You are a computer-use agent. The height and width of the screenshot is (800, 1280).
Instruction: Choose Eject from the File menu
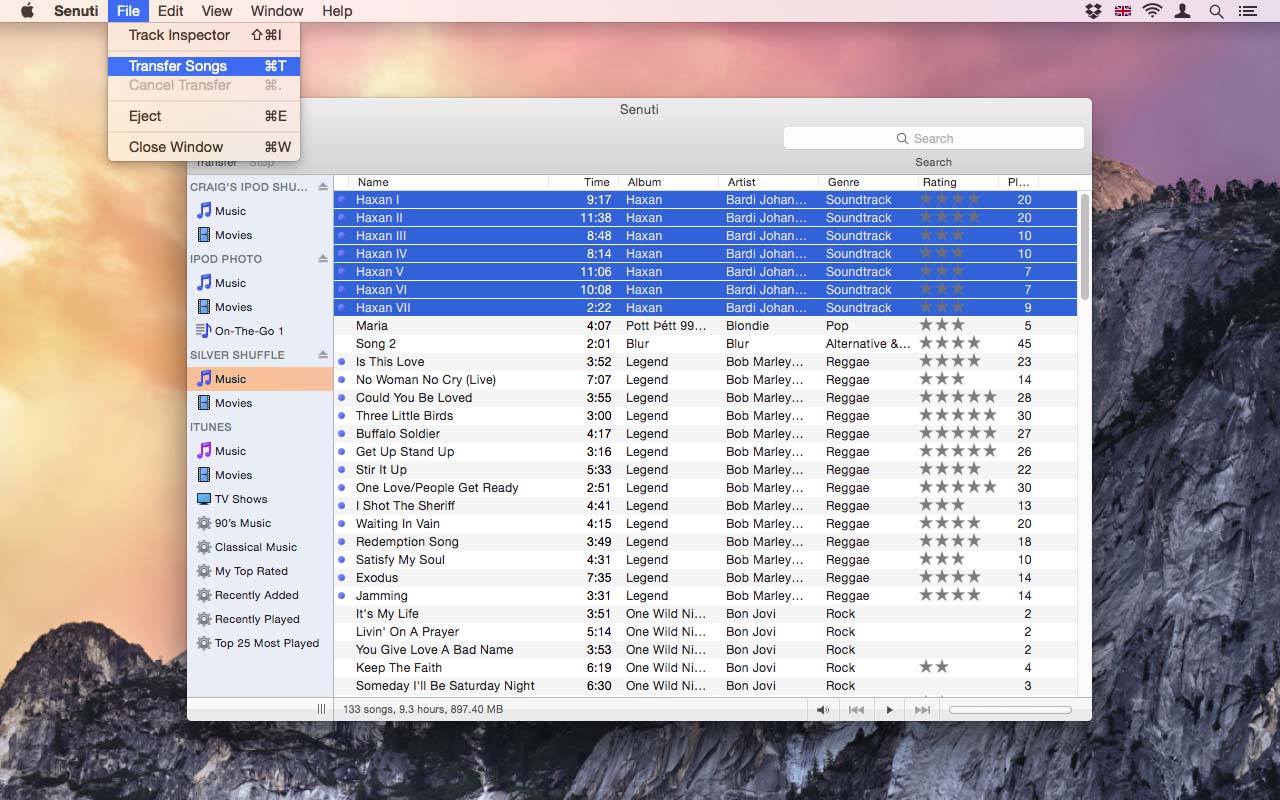(x=204, y=116)
